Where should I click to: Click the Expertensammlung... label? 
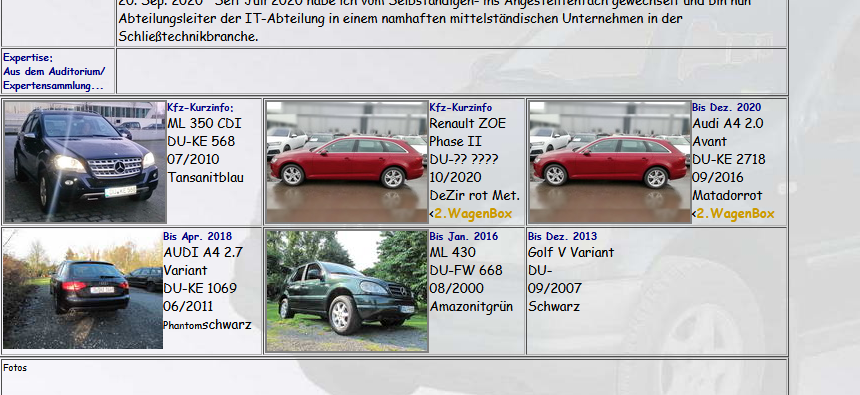pyautogui.click(x=53, y=86)
